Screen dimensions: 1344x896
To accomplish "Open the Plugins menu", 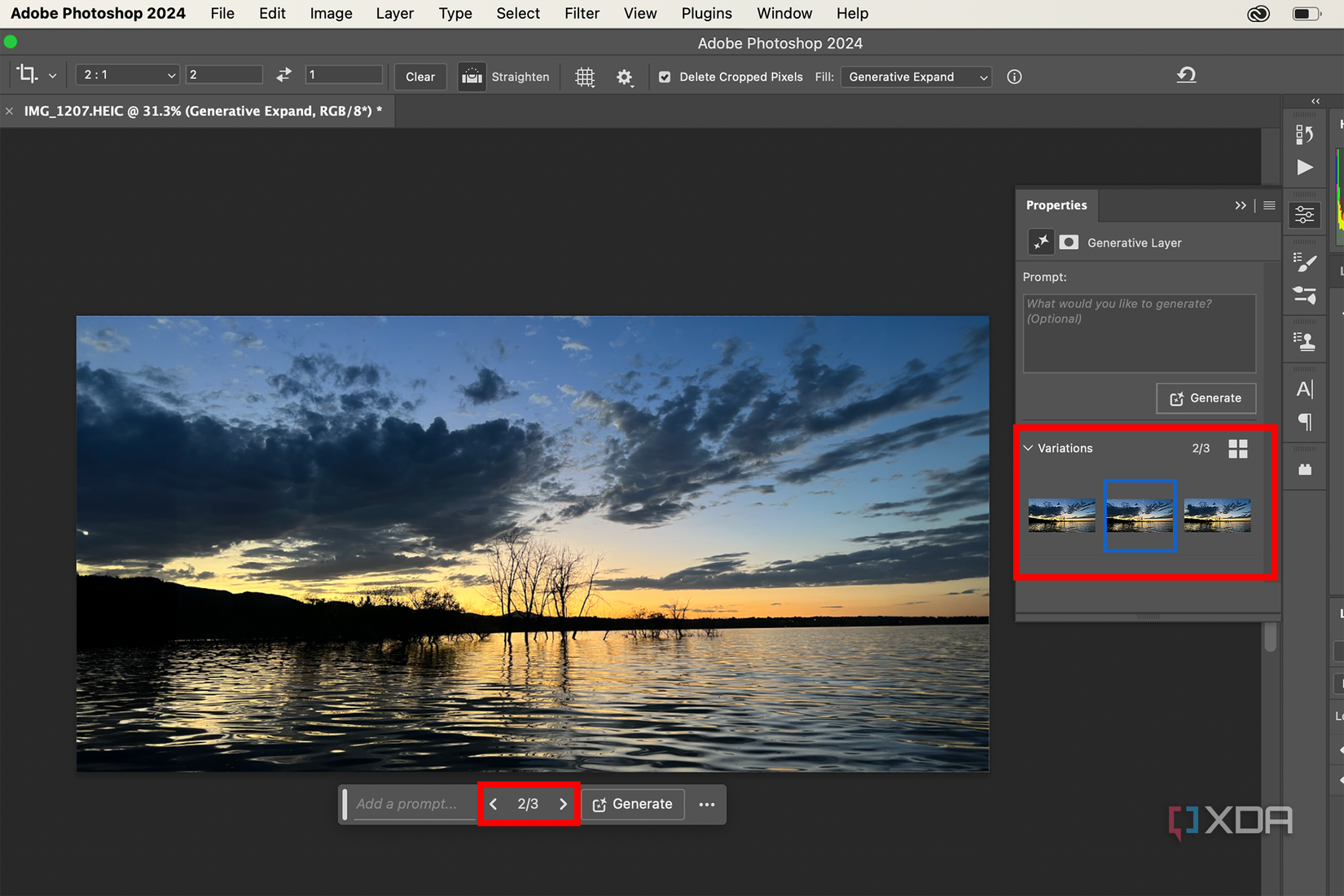I will pyautogui.click(x=705, y=13).
